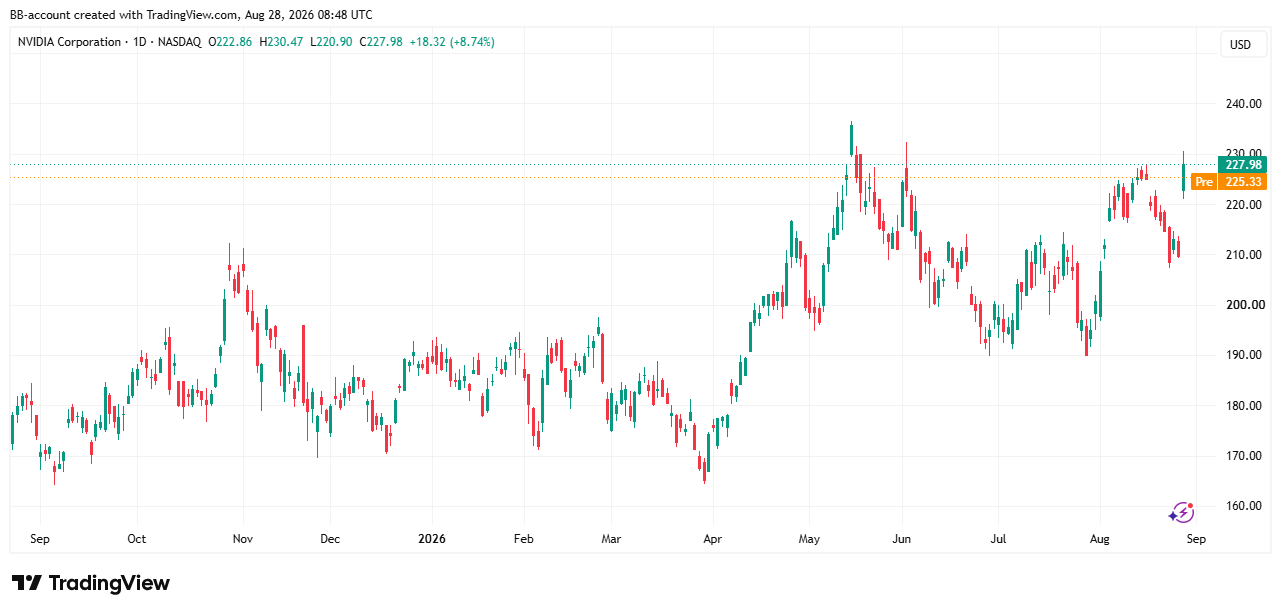The width and height of the screenshot is (1281, 613).
Task: Click the Apr label on time axis
Action: point(712,539)
